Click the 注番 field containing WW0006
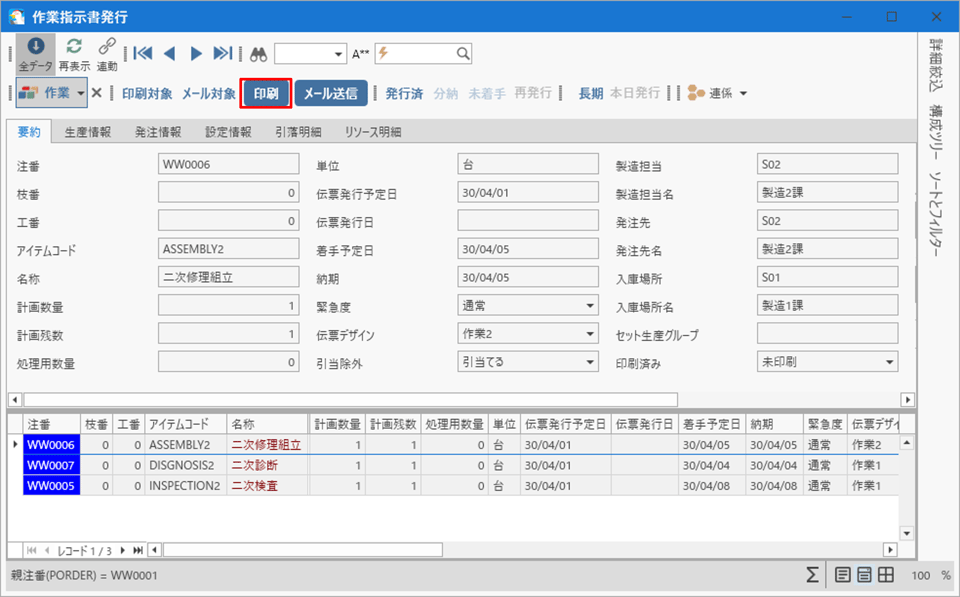Image resolution: width=960 pixels, height=597 pixels. [x=228, y=164]
